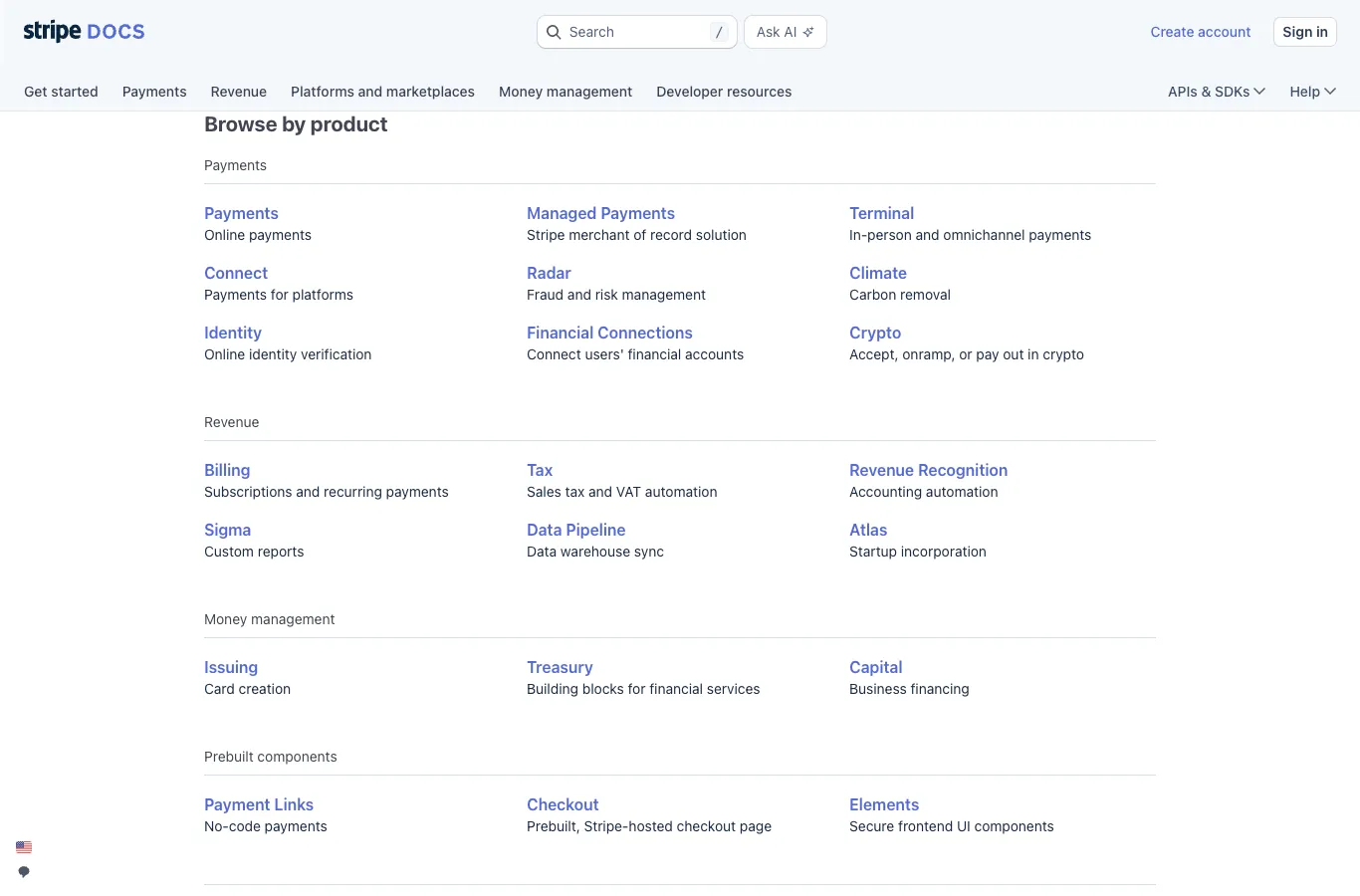The width and height of the screenshot is (1360, 896).
Task: Open the Identity product link
Action: [x=233, y=333]
